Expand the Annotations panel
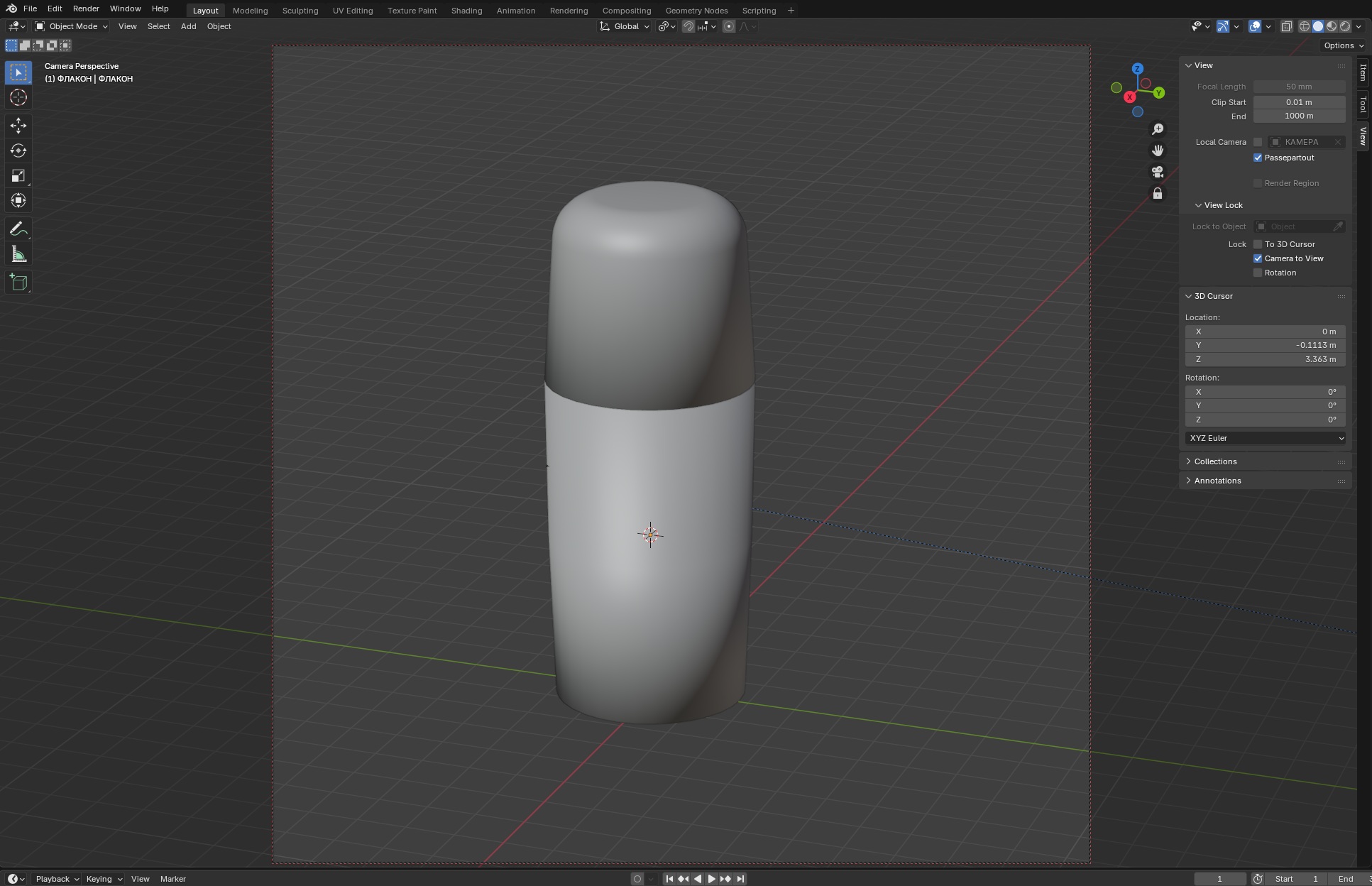Screen dimensions: 1372x886 [x=1217, y=481]
